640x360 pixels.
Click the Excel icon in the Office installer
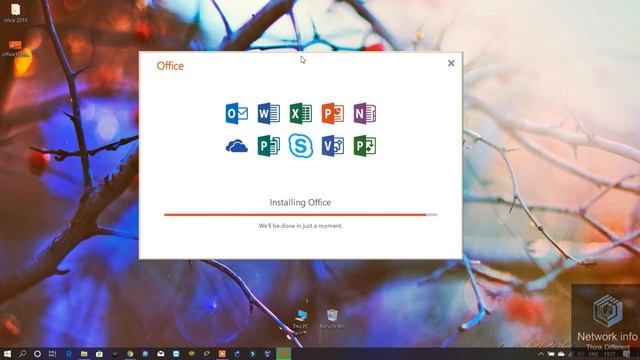pos(301,113)
